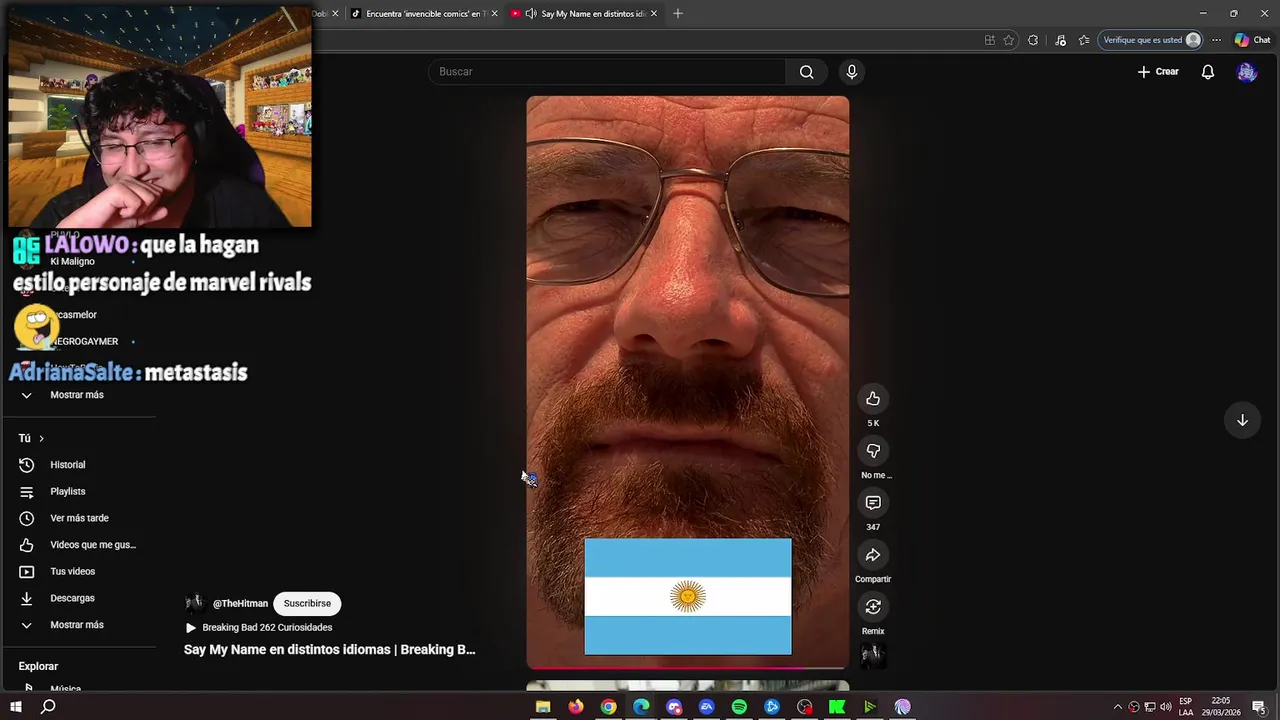Open a new browser tab
This screenshot has height=720, width=1280.
(678, 14)
